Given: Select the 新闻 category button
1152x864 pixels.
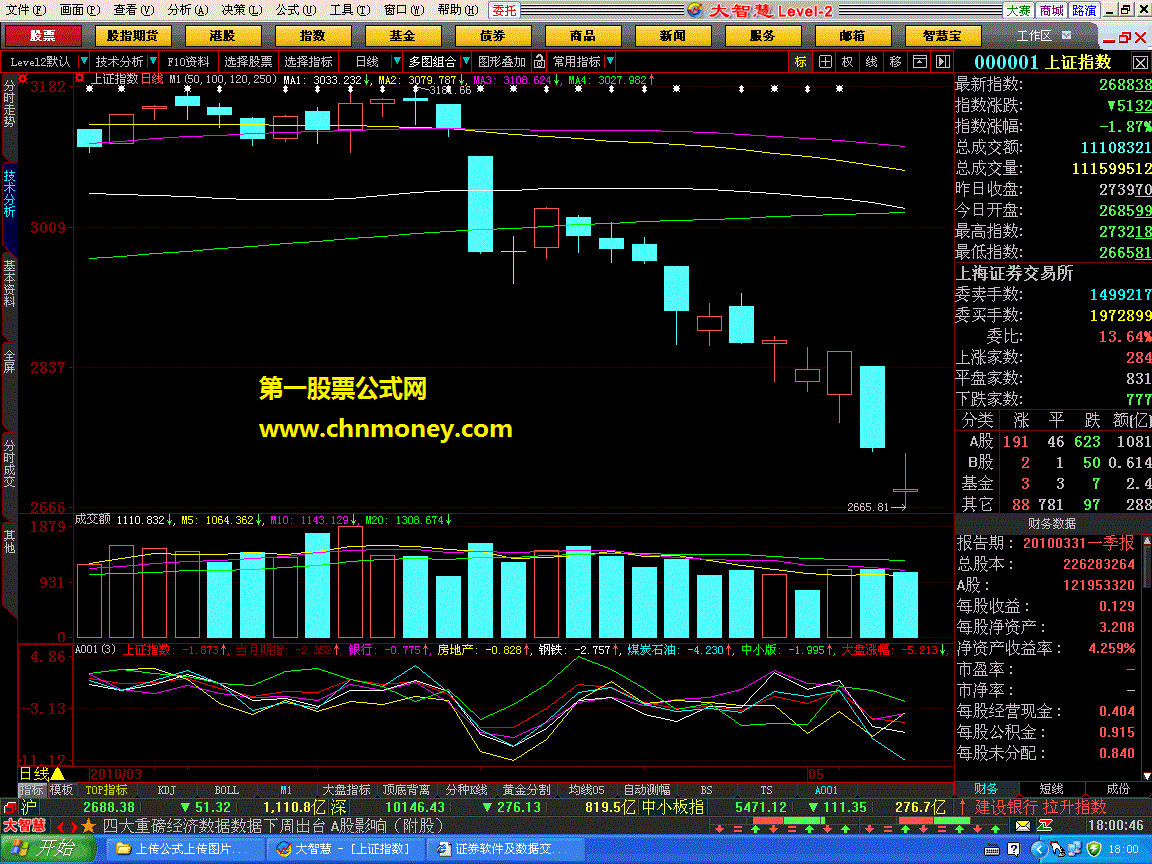Looking at the screenshot, I should [x=672, y=35].
